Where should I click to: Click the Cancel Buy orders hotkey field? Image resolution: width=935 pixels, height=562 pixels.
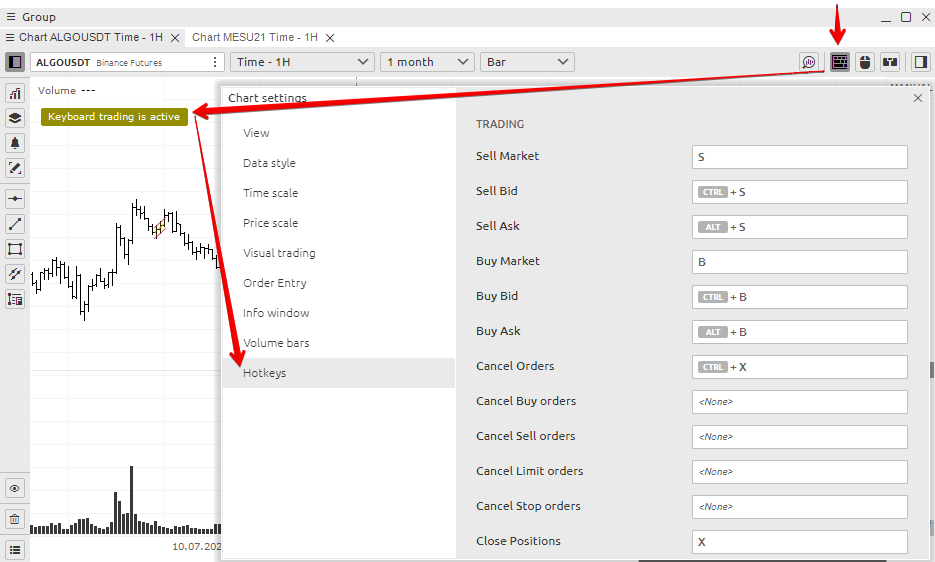click(799, 402)
